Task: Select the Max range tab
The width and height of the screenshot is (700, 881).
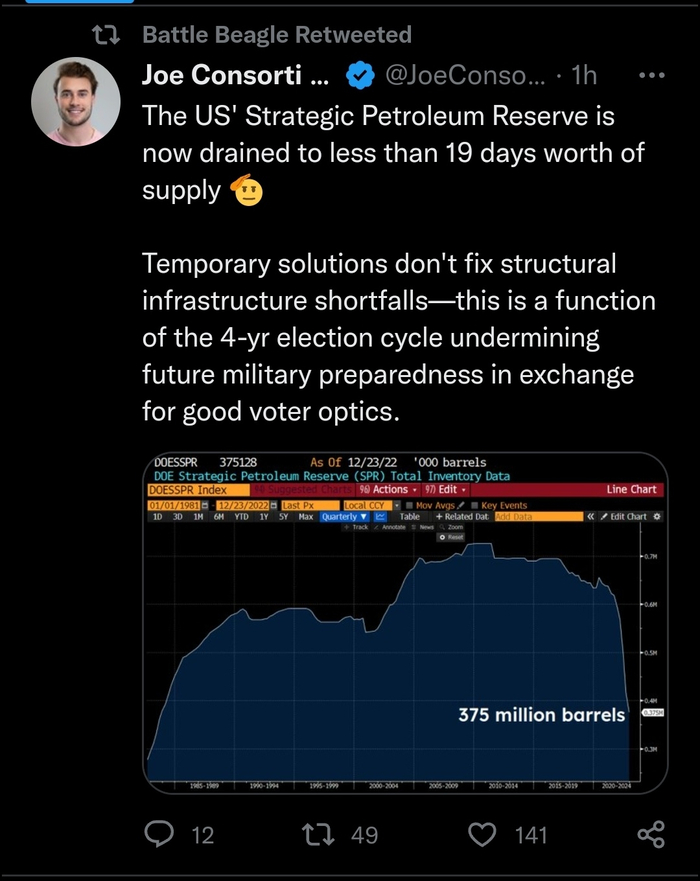Action: (x=306, y=517)
